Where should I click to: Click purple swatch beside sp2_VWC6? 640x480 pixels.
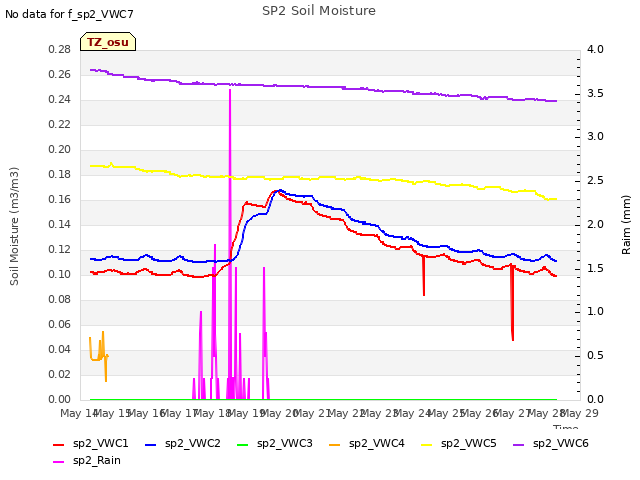(x=518, y=444)
